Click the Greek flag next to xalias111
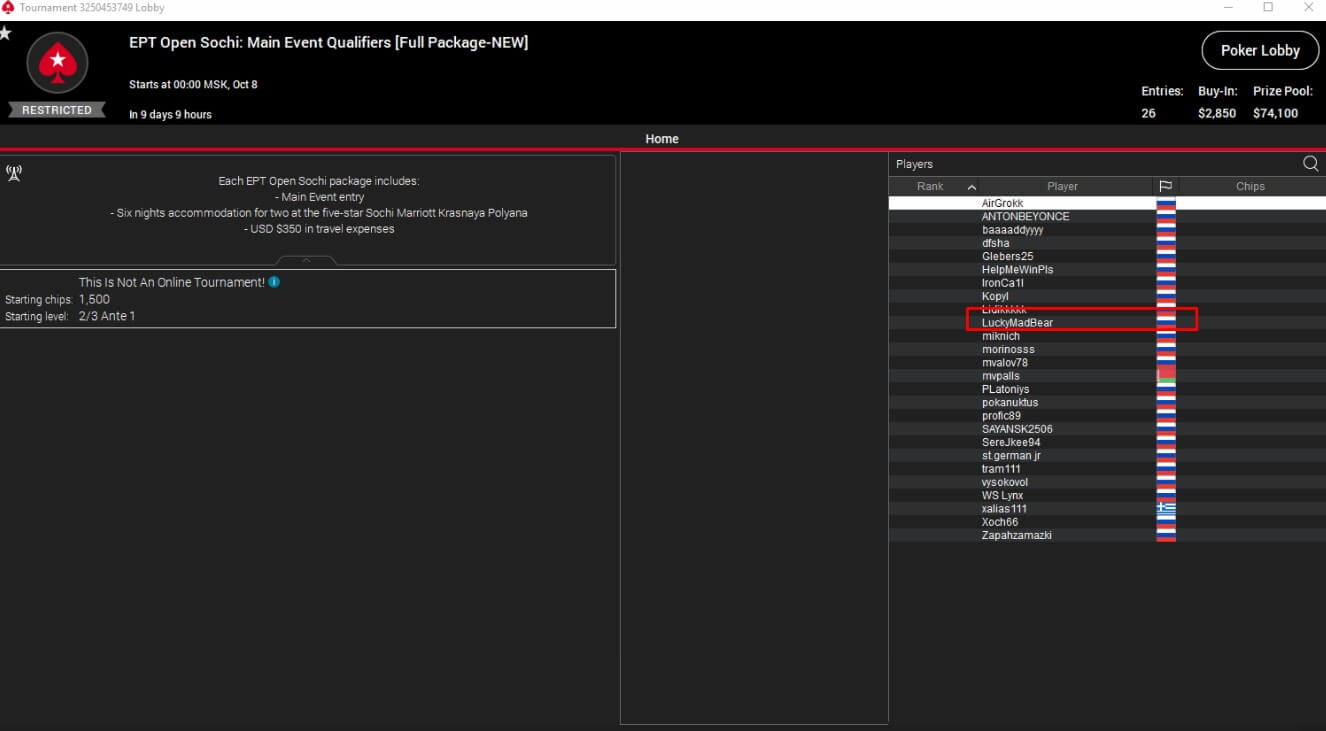1326x731 pixels. point(1165,509)
